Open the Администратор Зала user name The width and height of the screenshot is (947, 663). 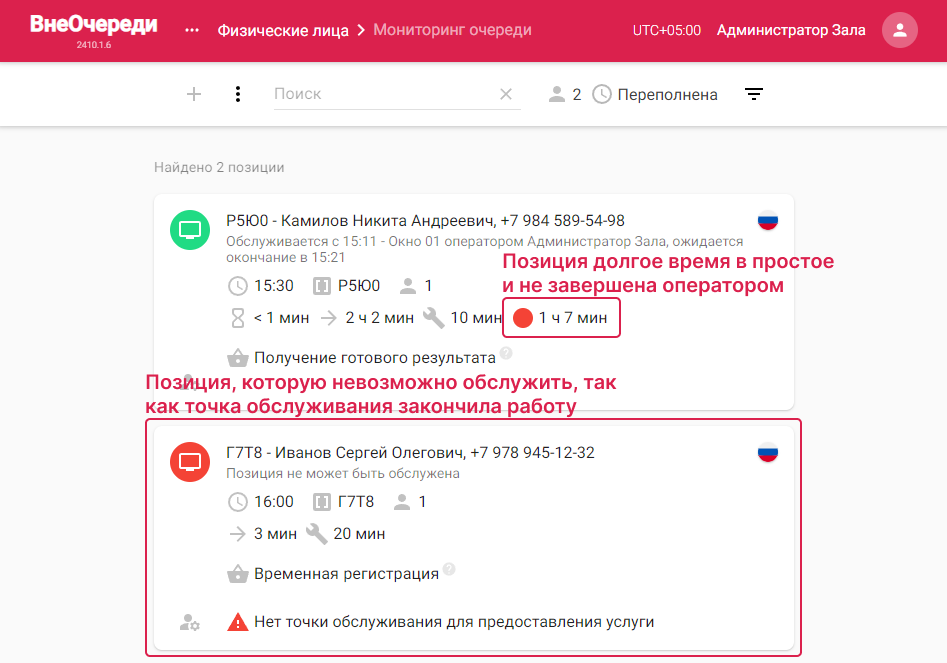791,30
